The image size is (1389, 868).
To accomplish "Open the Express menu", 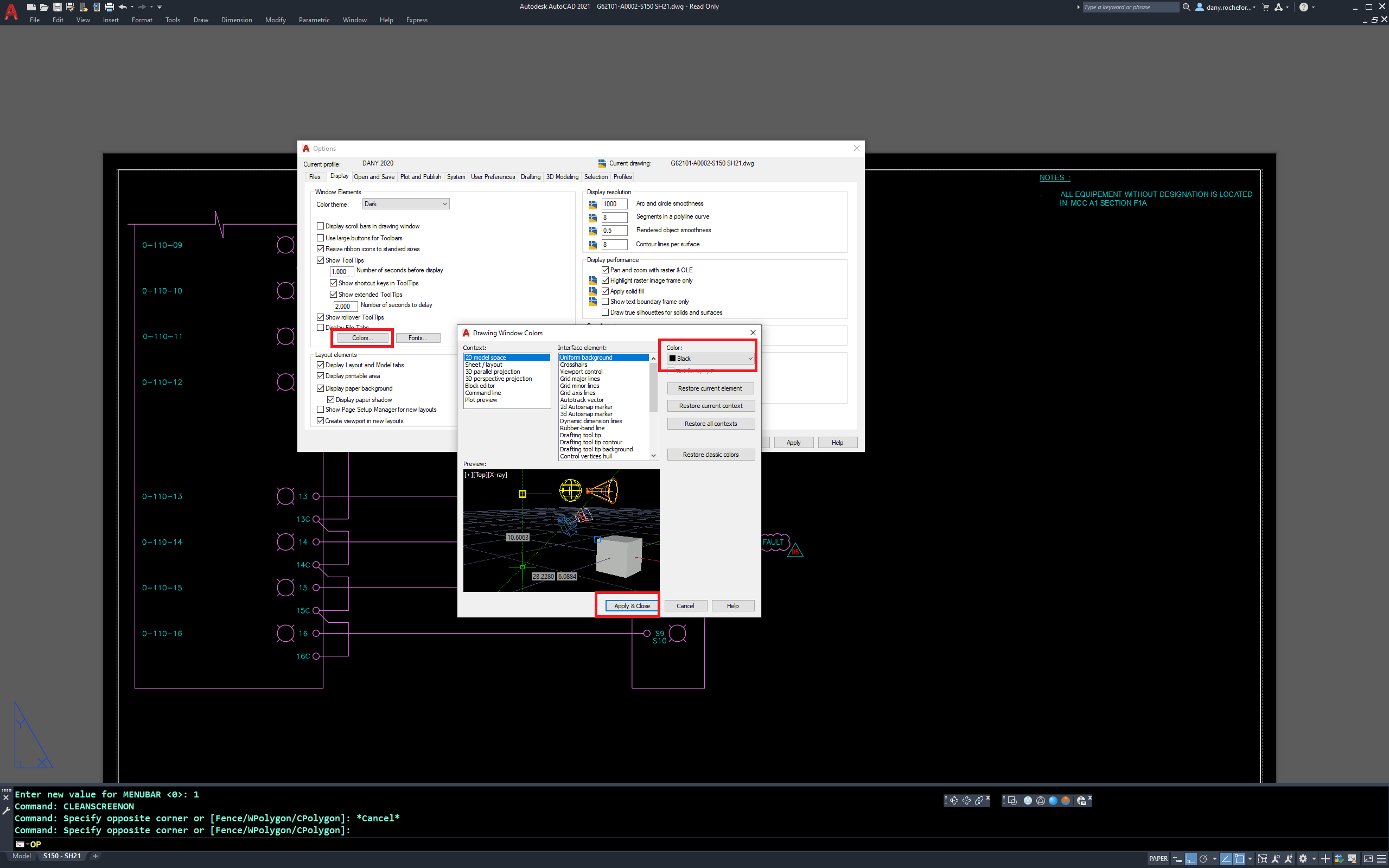I will (x=417, y=20).
